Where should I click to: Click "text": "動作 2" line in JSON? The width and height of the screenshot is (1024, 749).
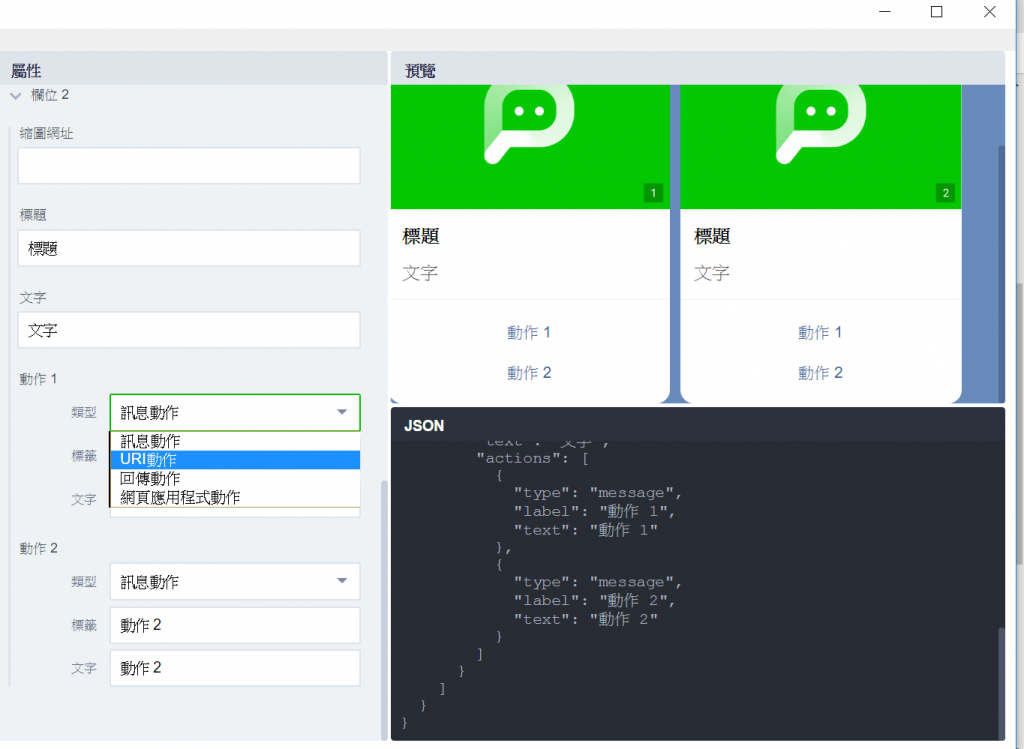point(585,620)
